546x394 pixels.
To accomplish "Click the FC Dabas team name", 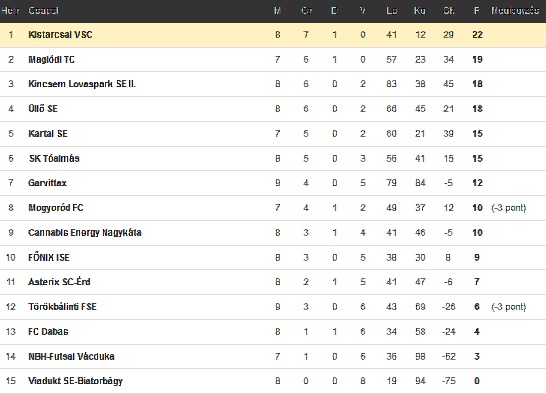I will tap(48, 331).
